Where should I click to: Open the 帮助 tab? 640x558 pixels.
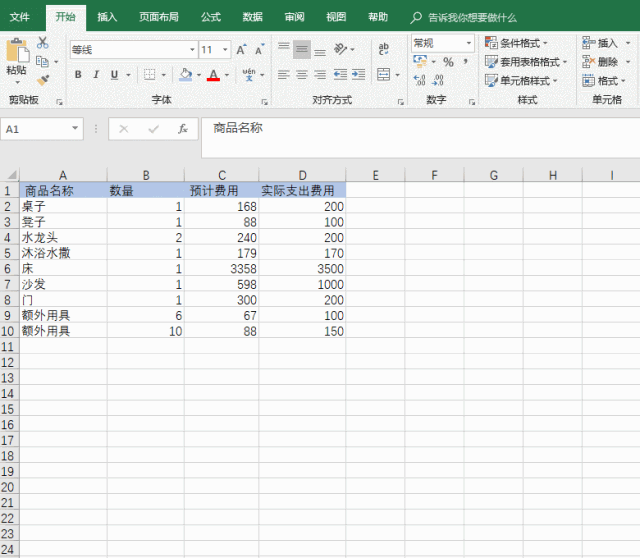coord(378,17)
